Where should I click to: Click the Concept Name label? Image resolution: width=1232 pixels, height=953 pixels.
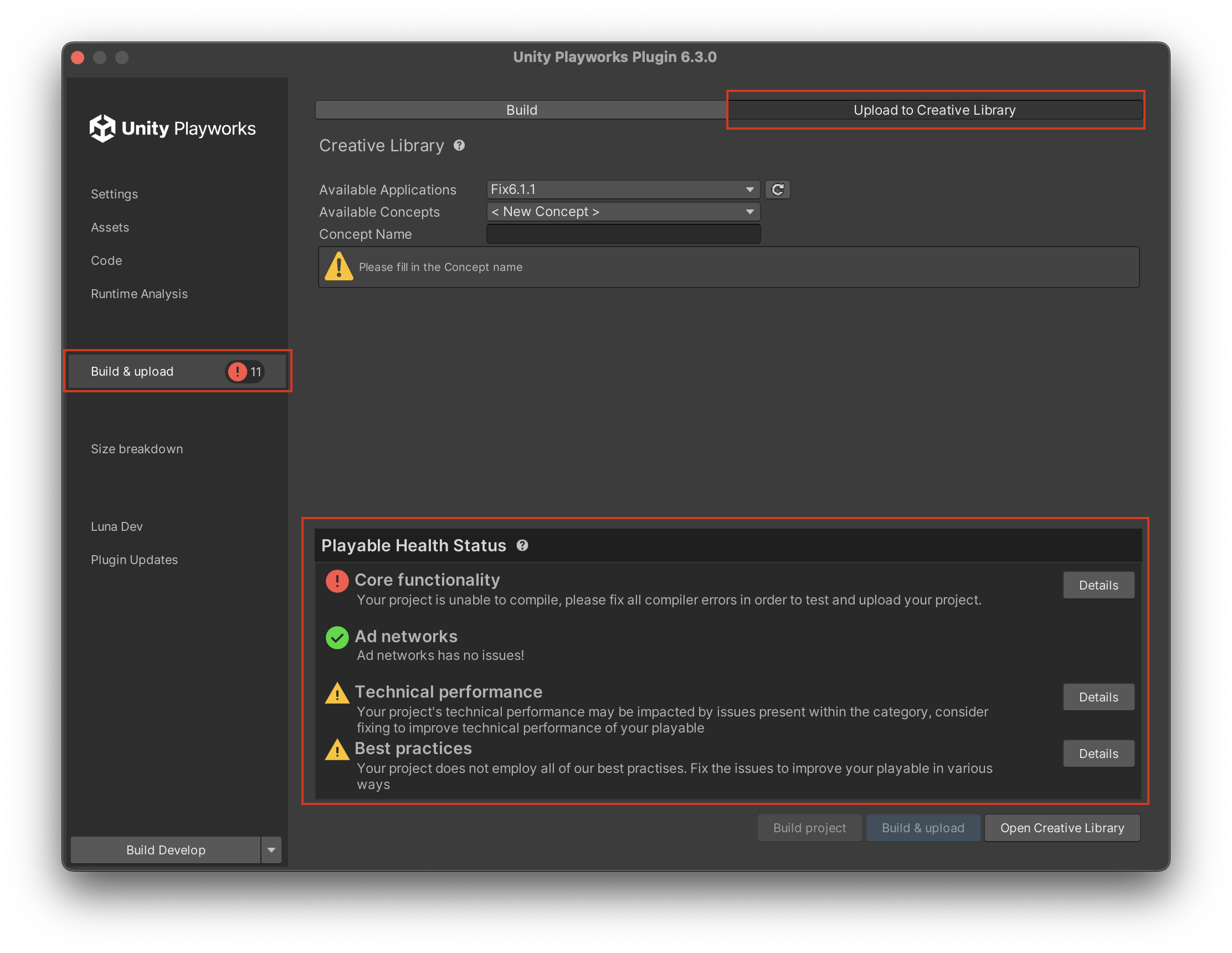[x=365, y=234]
